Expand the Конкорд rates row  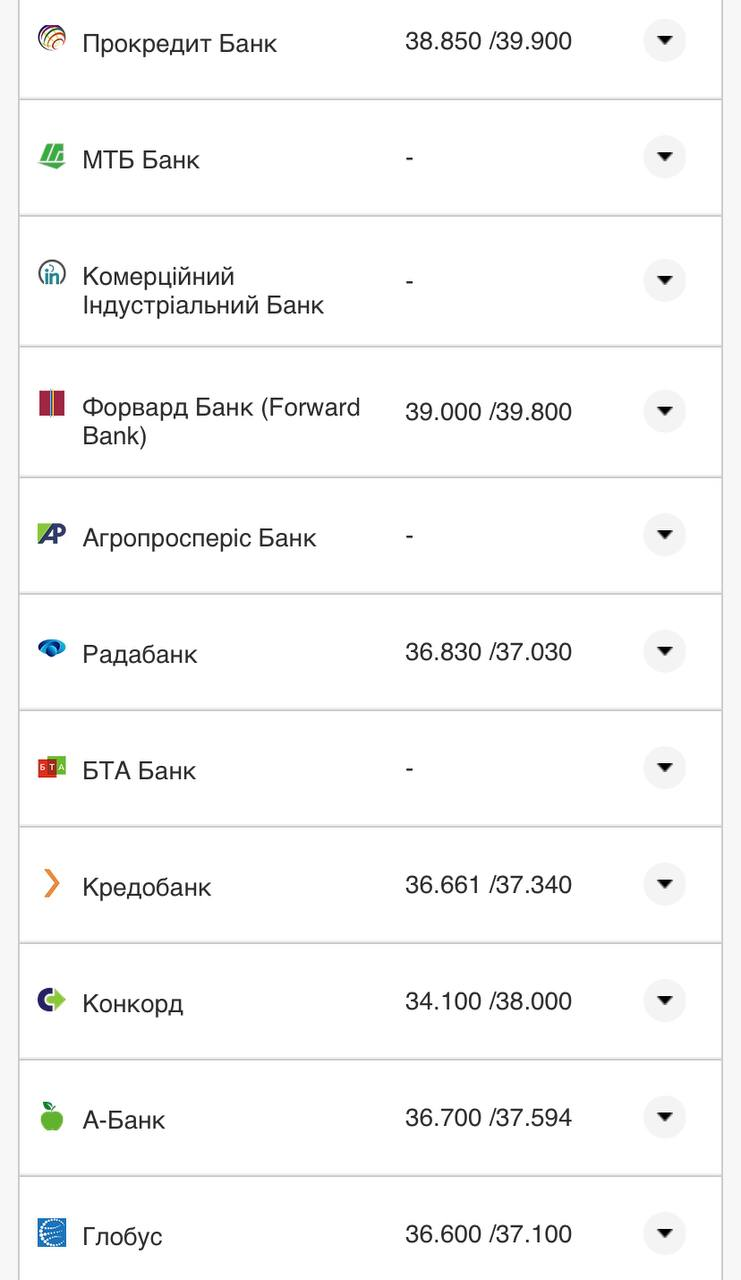click(x=664, y=1001)
